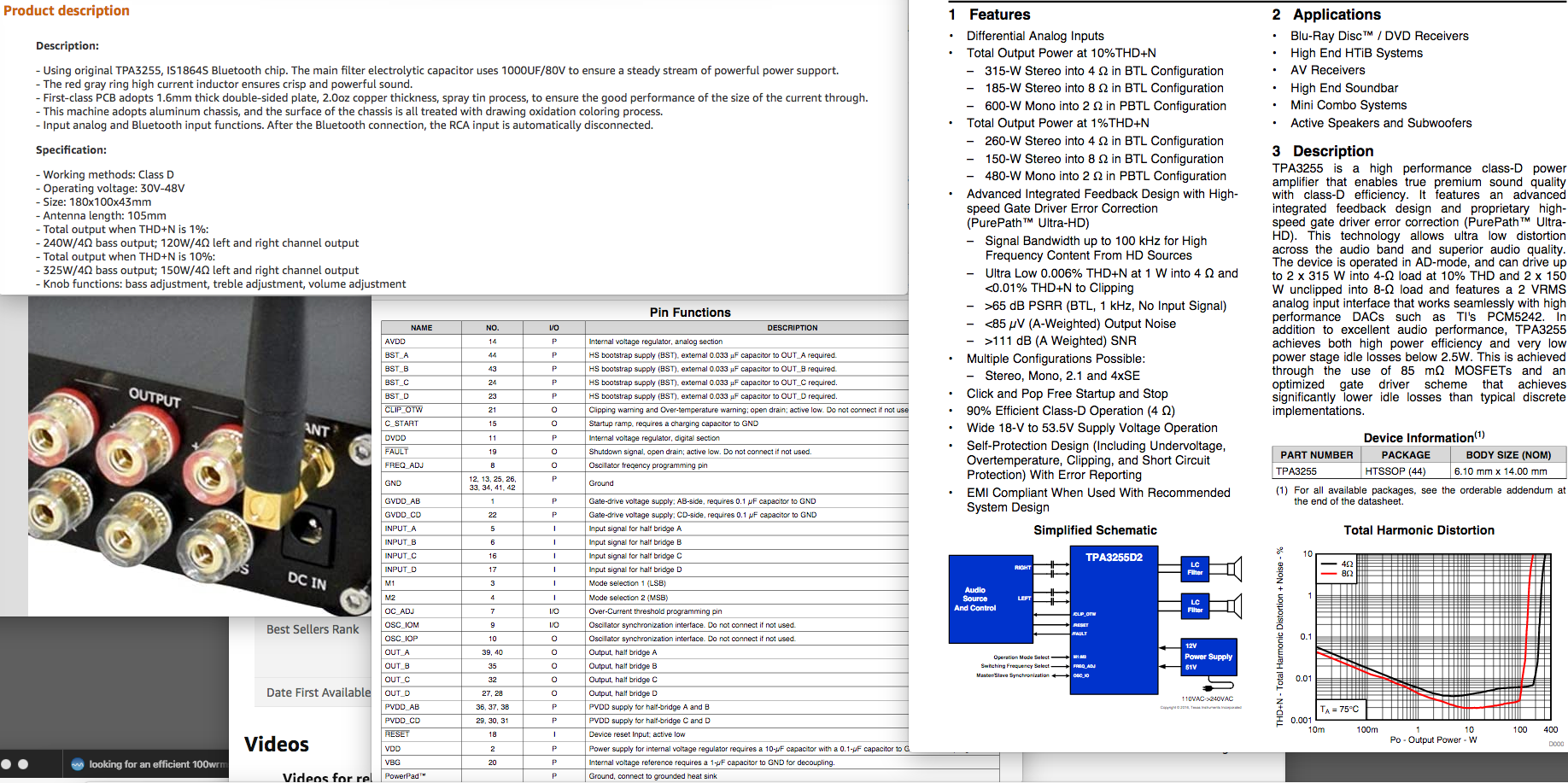Click the 'Features' heading in the datasheet
The height and width of the screenshot is (783, 1568).
tap(999, 15)
